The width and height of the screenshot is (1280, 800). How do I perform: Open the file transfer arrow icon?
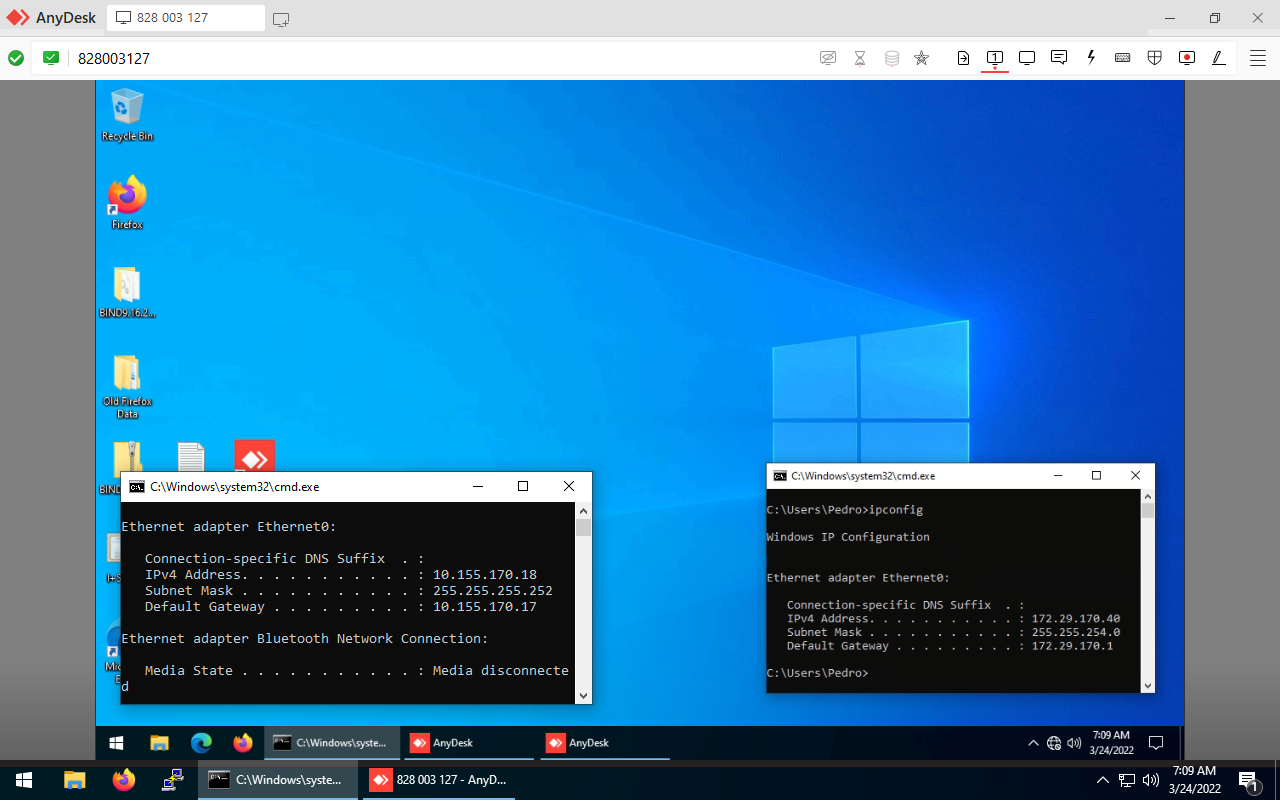(963, 58)
